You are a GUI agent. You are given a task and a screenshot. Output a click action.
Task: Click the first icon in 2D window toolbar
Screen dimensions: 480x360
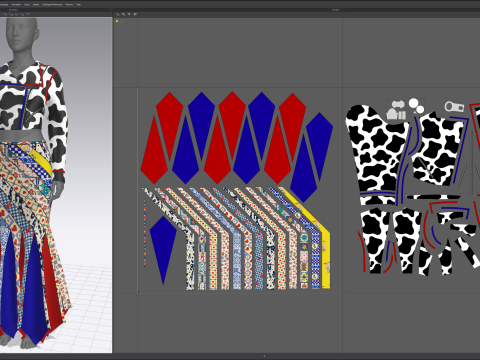coord(118,14)
